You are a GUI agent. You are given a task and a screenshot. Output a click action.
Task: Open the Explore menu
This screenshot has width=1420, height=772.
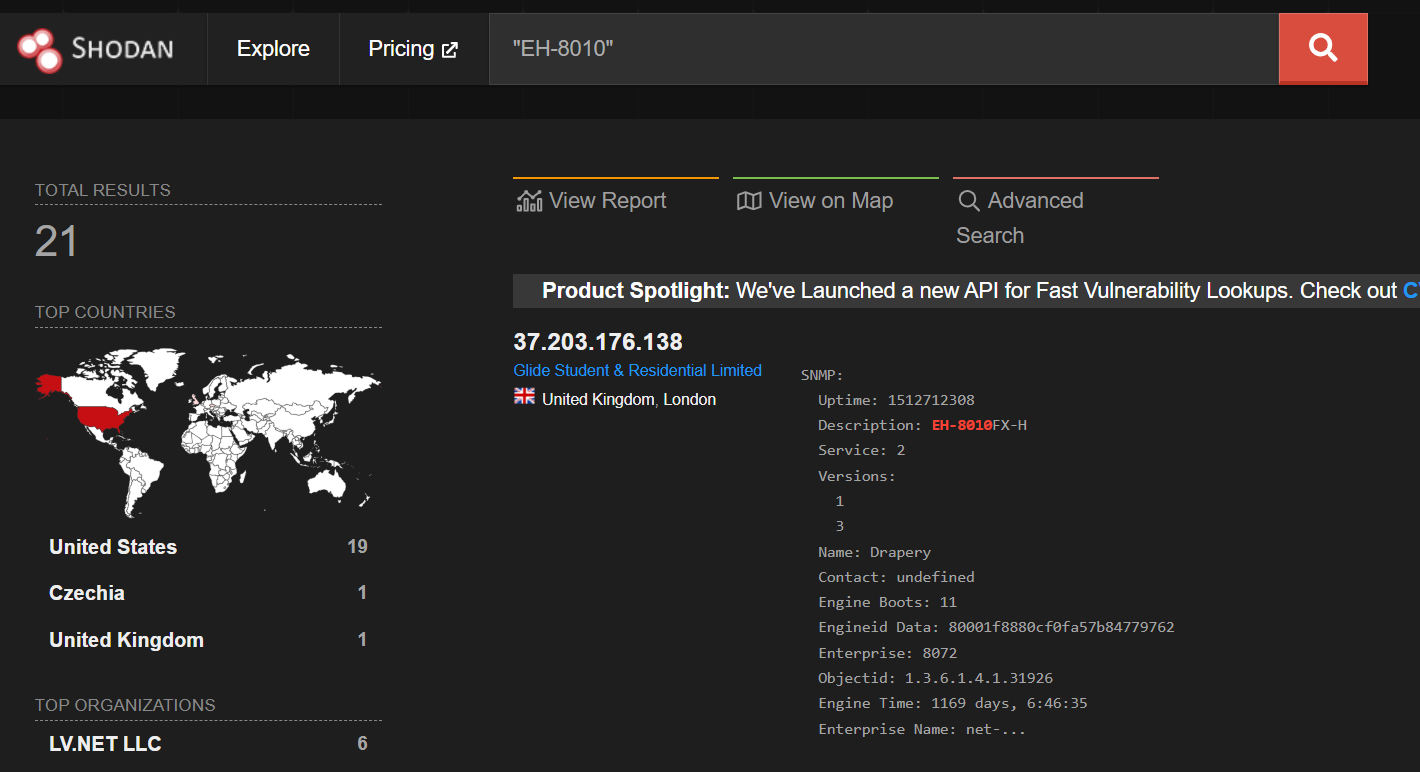pyautogui.click(x=273, y=49)
